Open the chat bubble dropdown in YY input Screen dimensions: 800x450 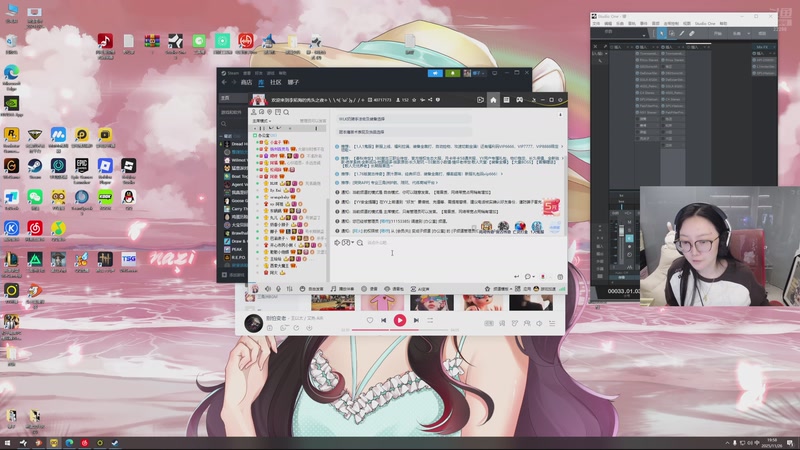click(530, 277)
